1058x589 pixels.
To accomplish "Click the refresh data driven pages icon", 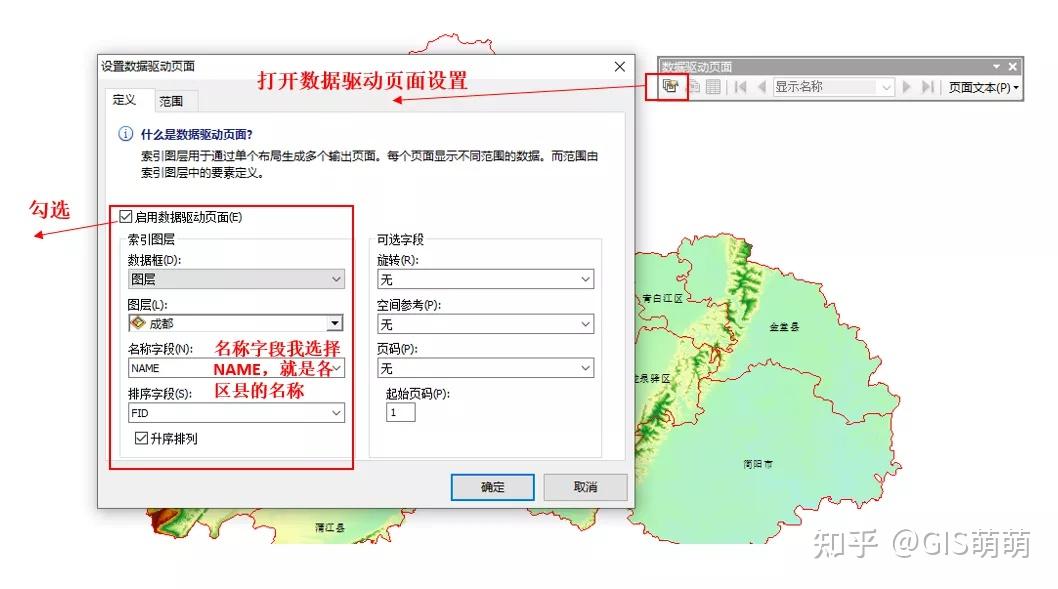I will tap(694, 86).
